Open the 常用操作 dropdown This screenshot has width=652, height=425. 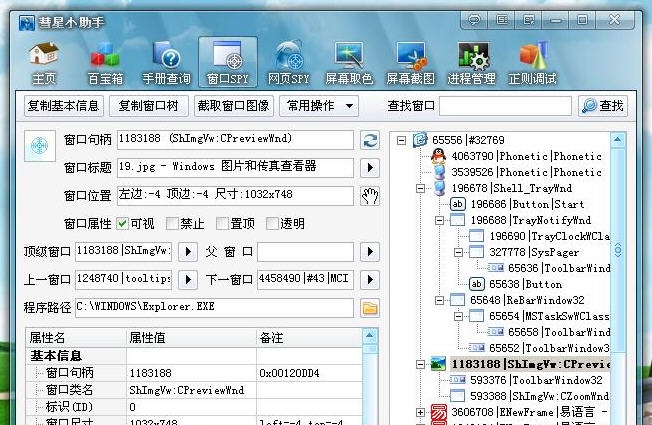(x=319, y=106)
